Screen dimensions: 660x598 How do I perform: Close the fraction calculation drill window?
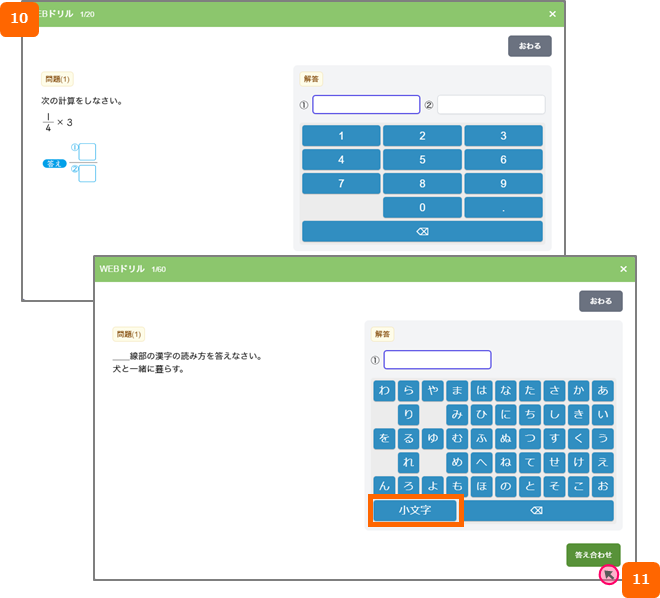click(552, 14)
